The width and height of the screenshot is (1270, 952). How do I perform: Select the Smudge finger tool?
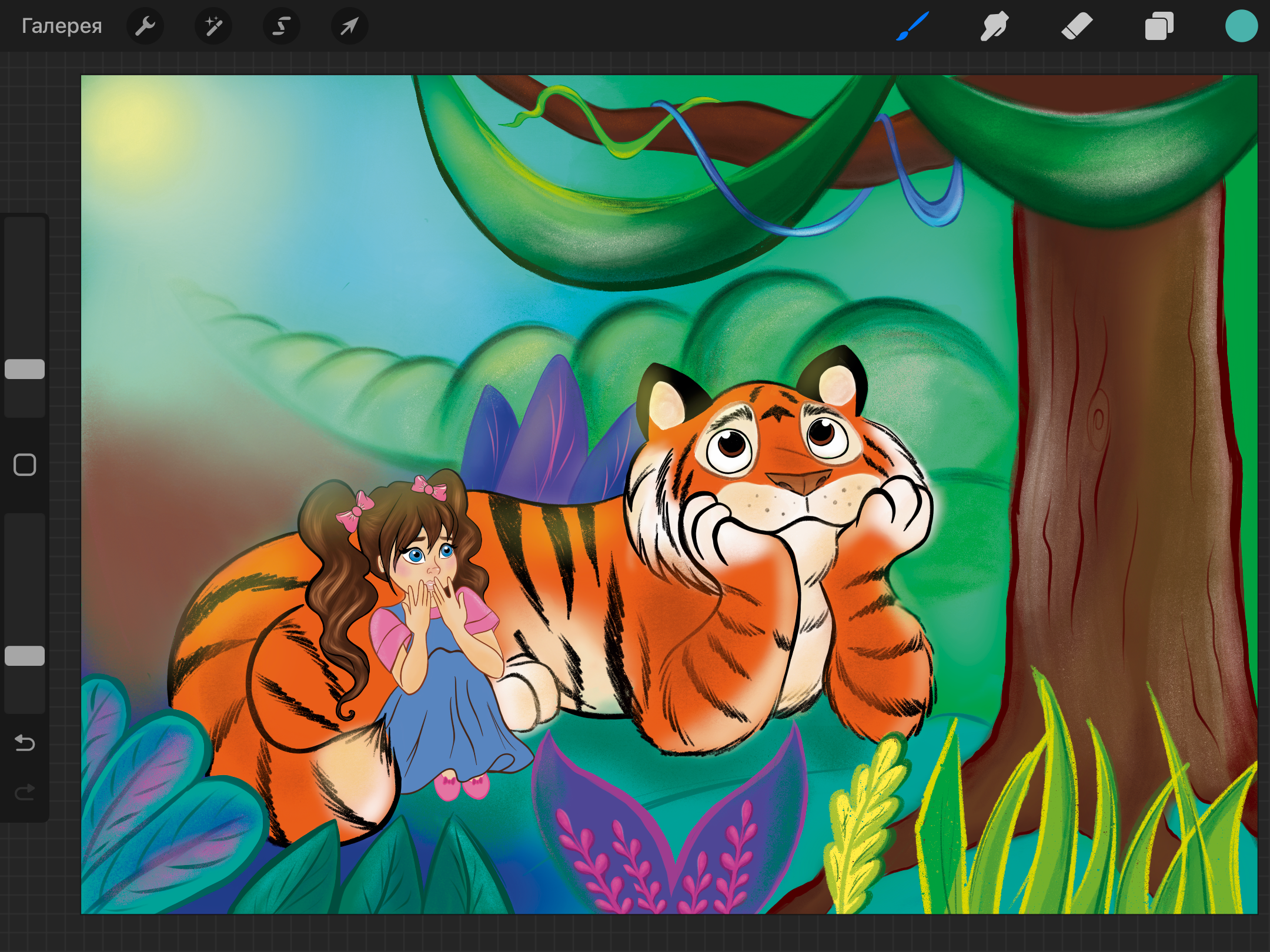click(994, 26)
